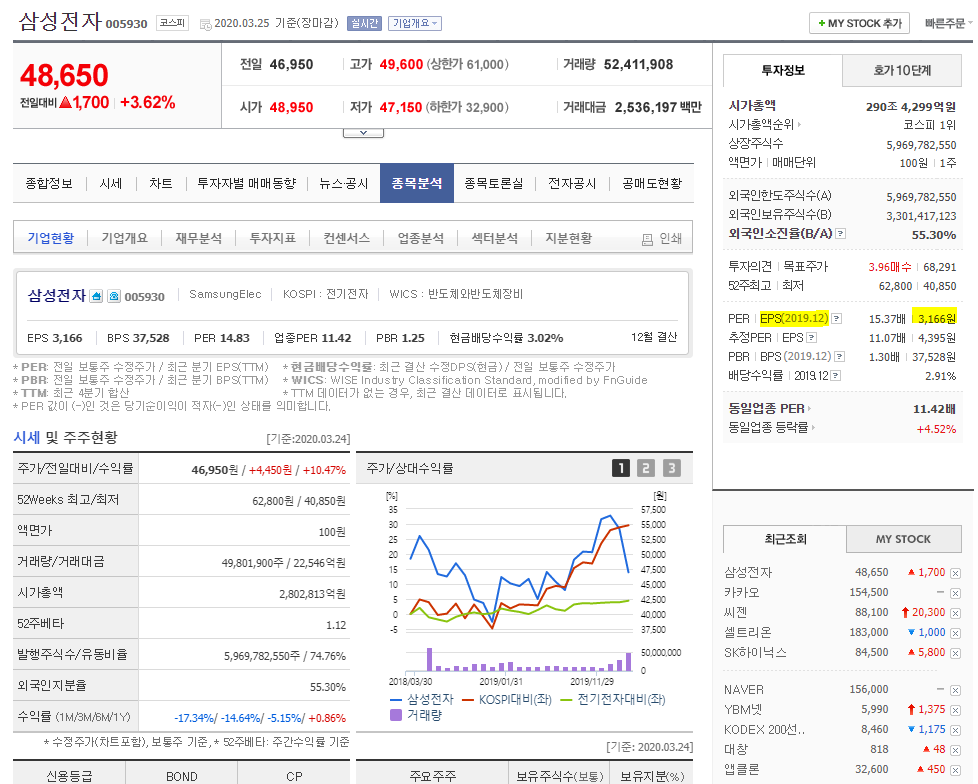
Task: Open 셀트리온 in recent list
Action: click(747, 632)
